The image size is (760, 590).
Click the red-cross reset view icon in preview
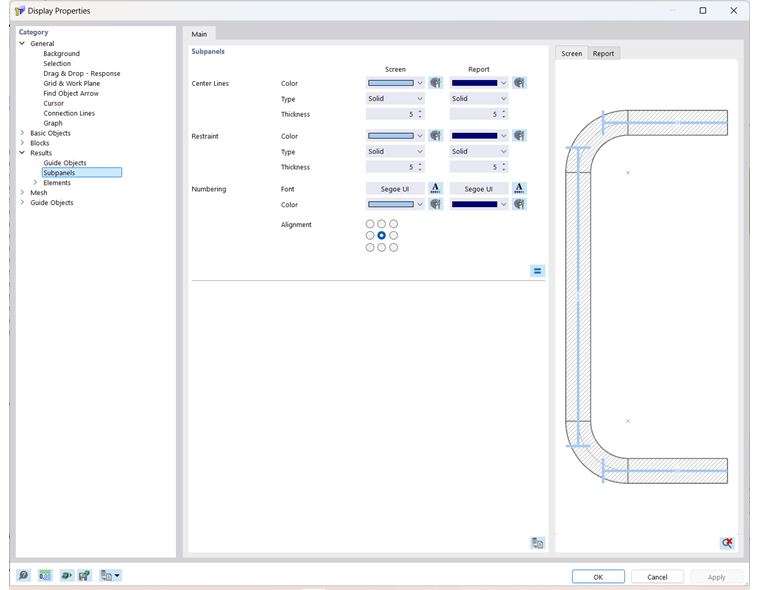click(x=727, y=543)
